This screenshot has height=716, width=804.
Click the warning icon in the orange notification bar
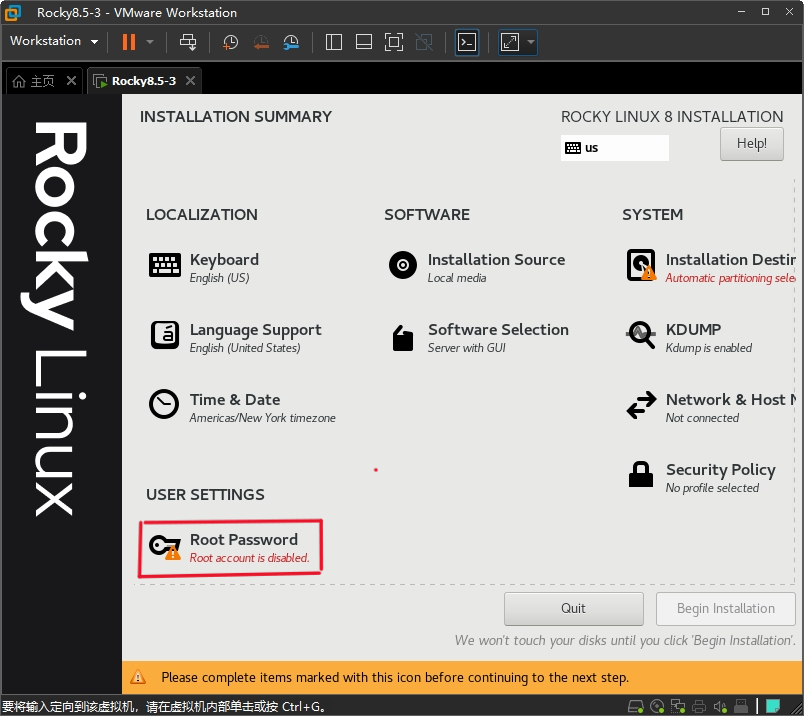click(137, 678)
